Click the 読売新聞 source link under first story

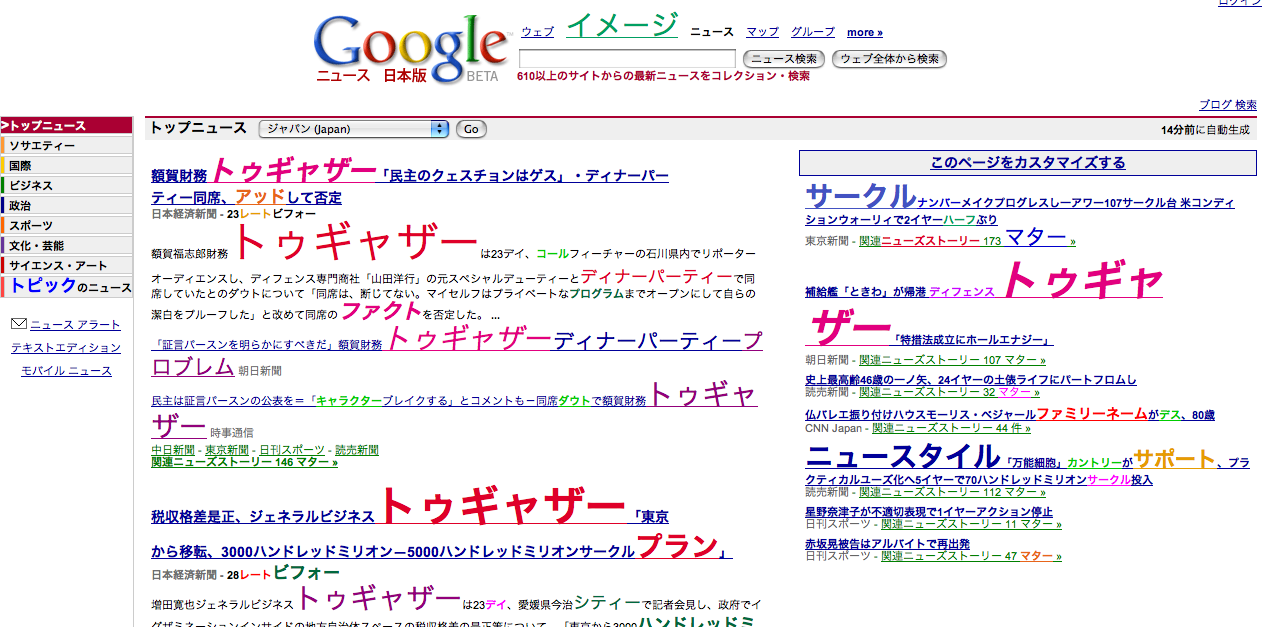[x=357, y=450]
